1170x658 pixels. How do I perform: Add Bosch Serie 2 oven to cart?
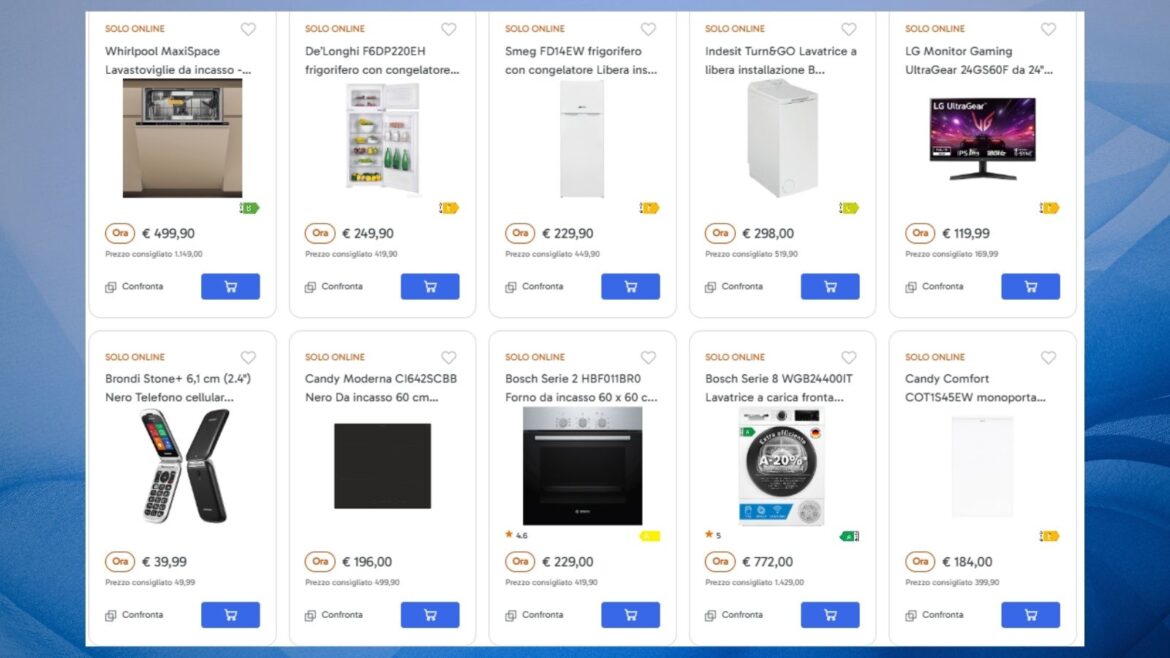coord(631,615)
